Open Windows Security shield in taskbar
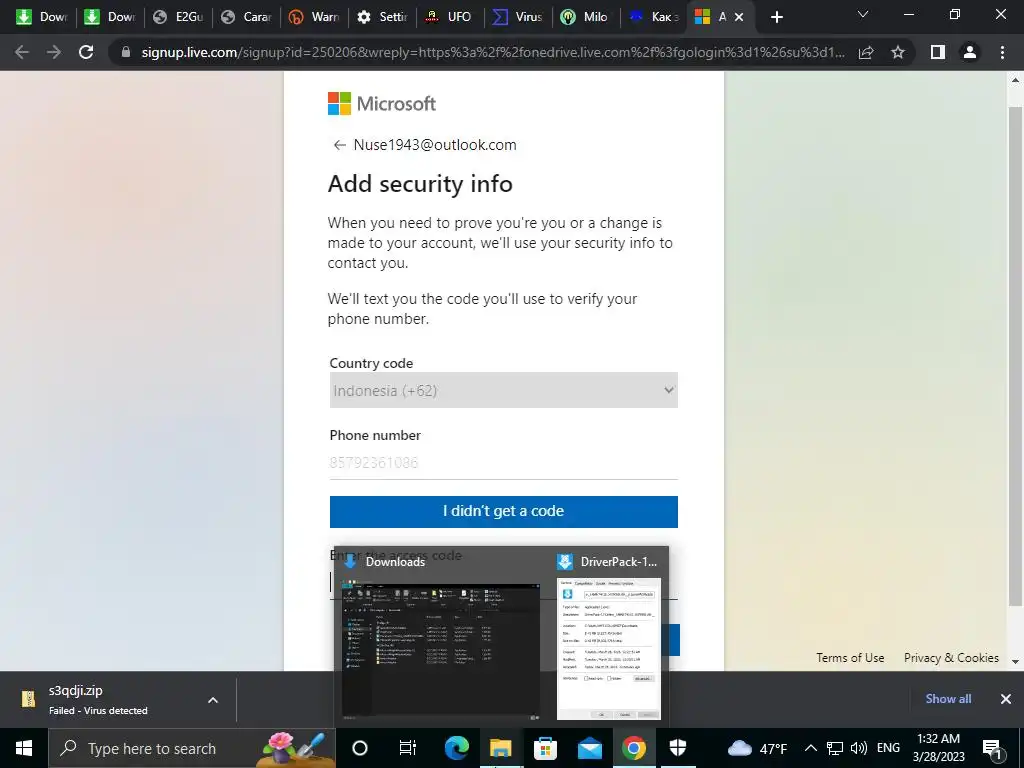The image size is (1024, 768). click(x=678, y=748)
